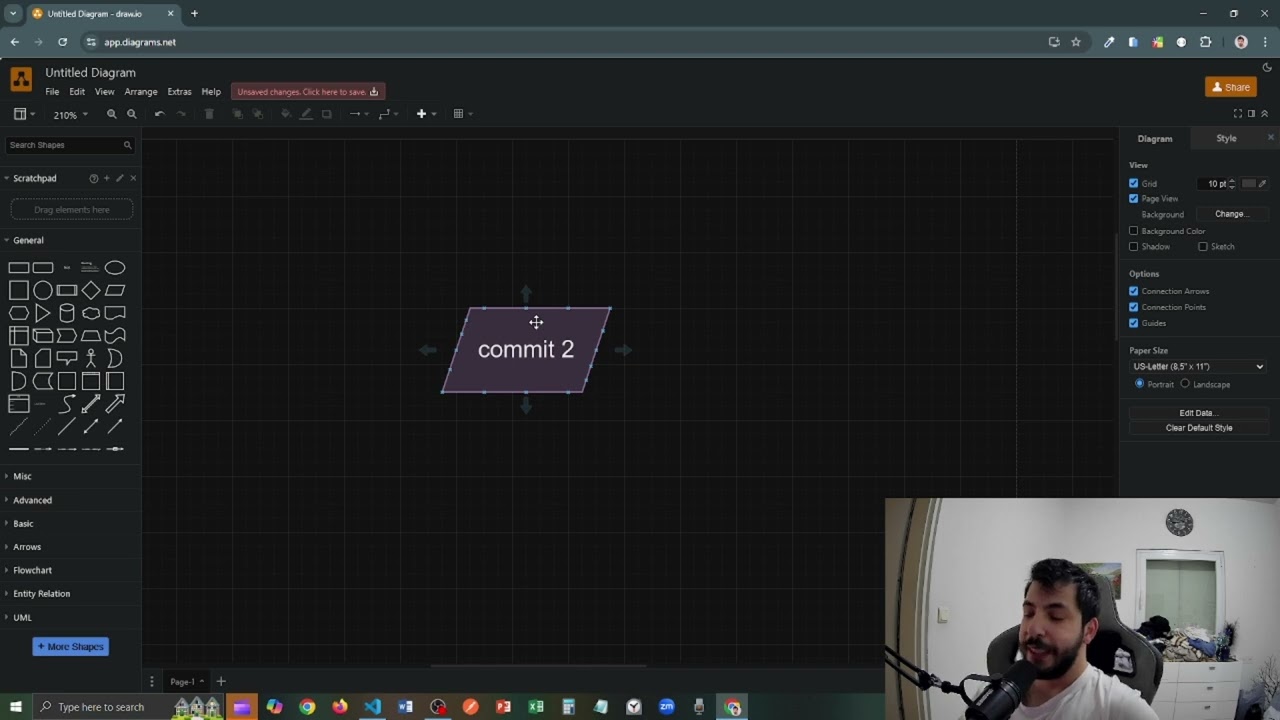The image size is (1280, 720).
Task: Expand the UML shapes section
Action: point(22,617)
